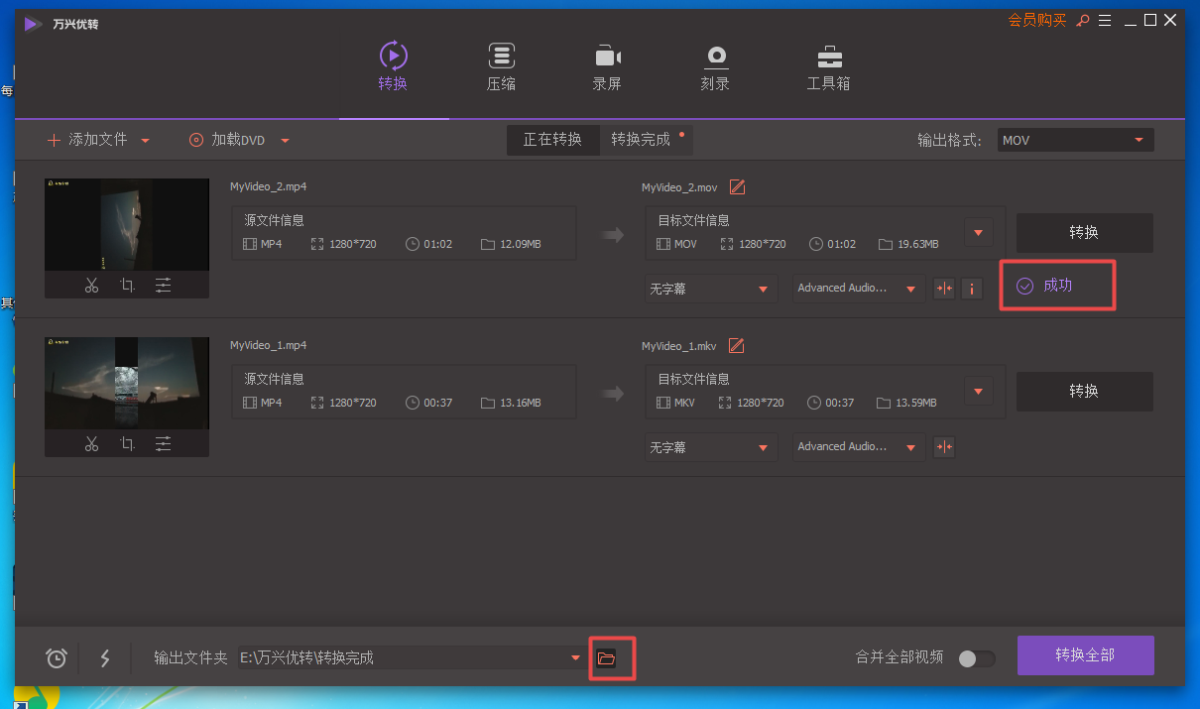Open effects adjust icon under MyVideo_2 thumbnail
The height and width of the screenshot is (709, 1200).
(x=163, y=286)
